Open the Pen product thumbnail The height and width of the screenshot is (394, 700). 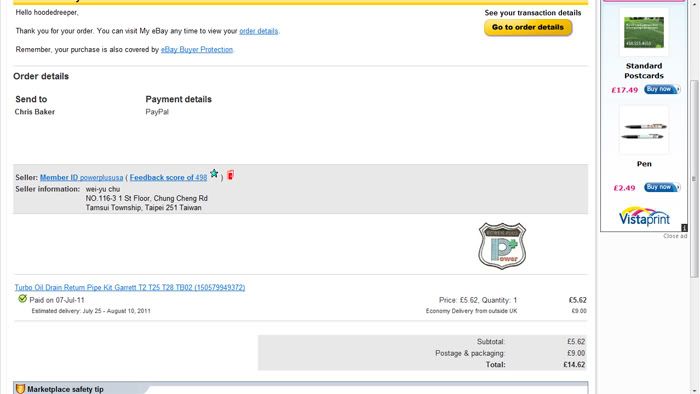tap(644, 130)
